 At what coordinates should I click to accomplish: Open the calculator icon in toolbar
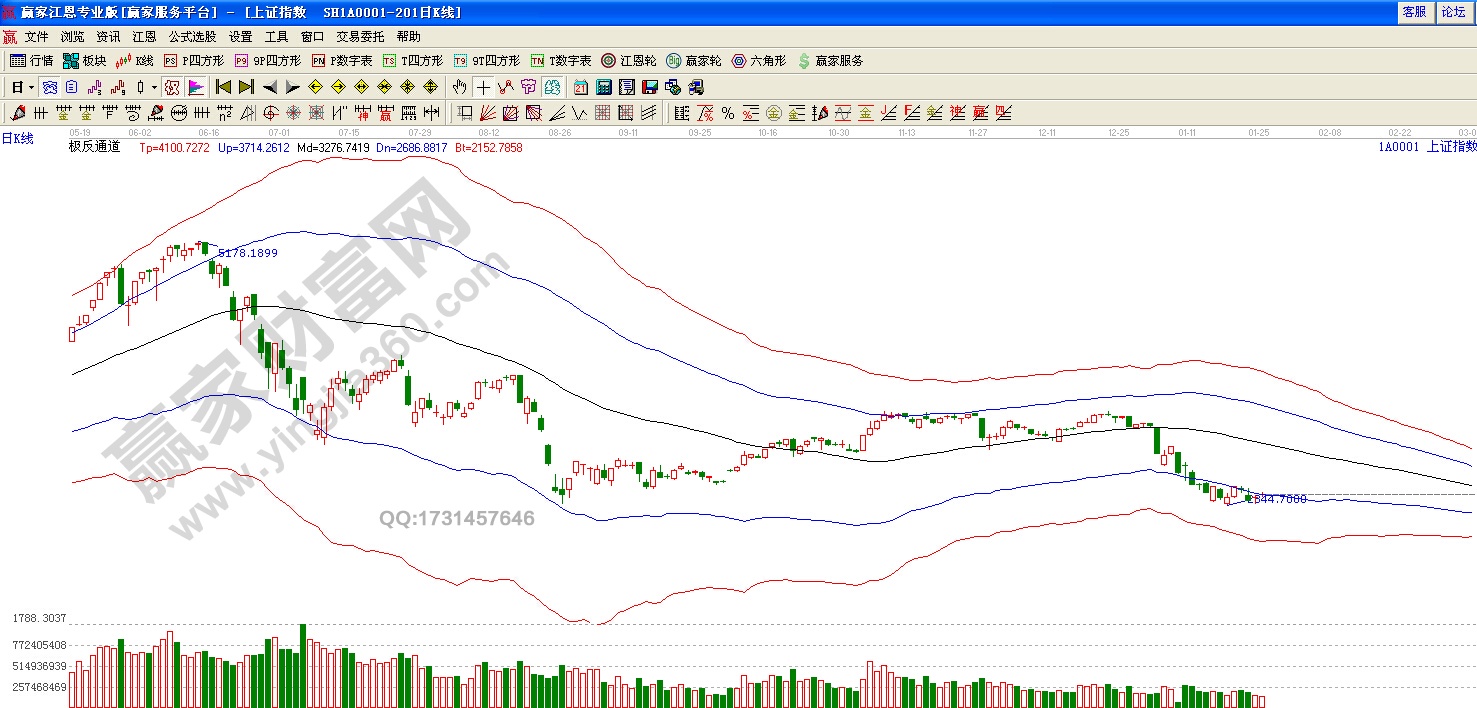pos(604,87)
